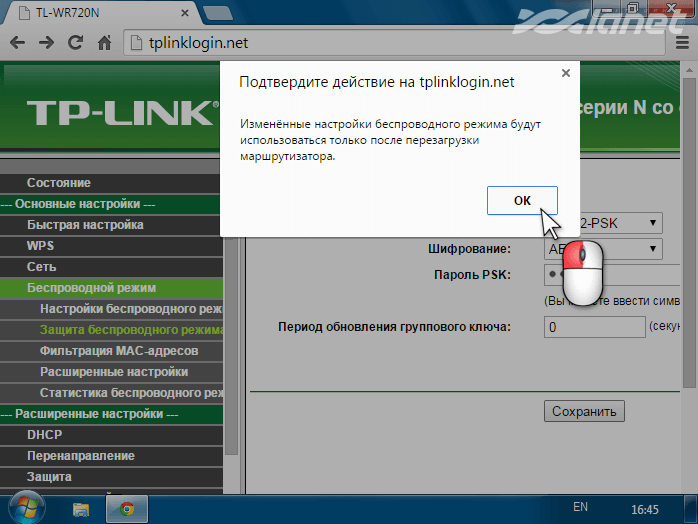The width and height of the screenshot is (698, 524).
Task: Select Беспроводной режим menu section
Action: [110, 288]
